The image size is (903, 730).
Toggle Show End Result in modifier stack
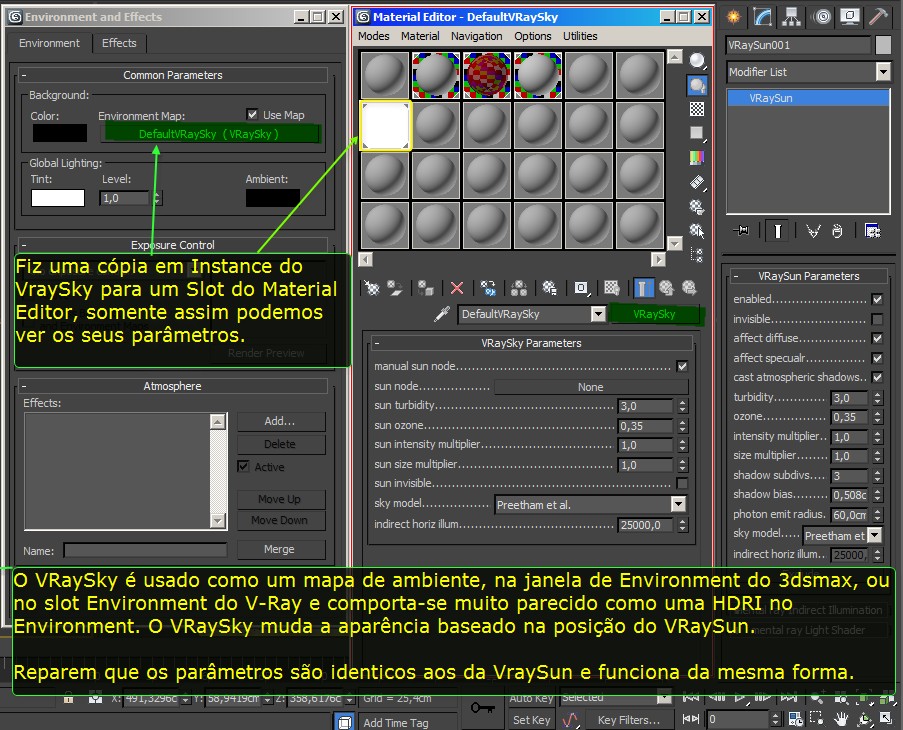[777, 231]
